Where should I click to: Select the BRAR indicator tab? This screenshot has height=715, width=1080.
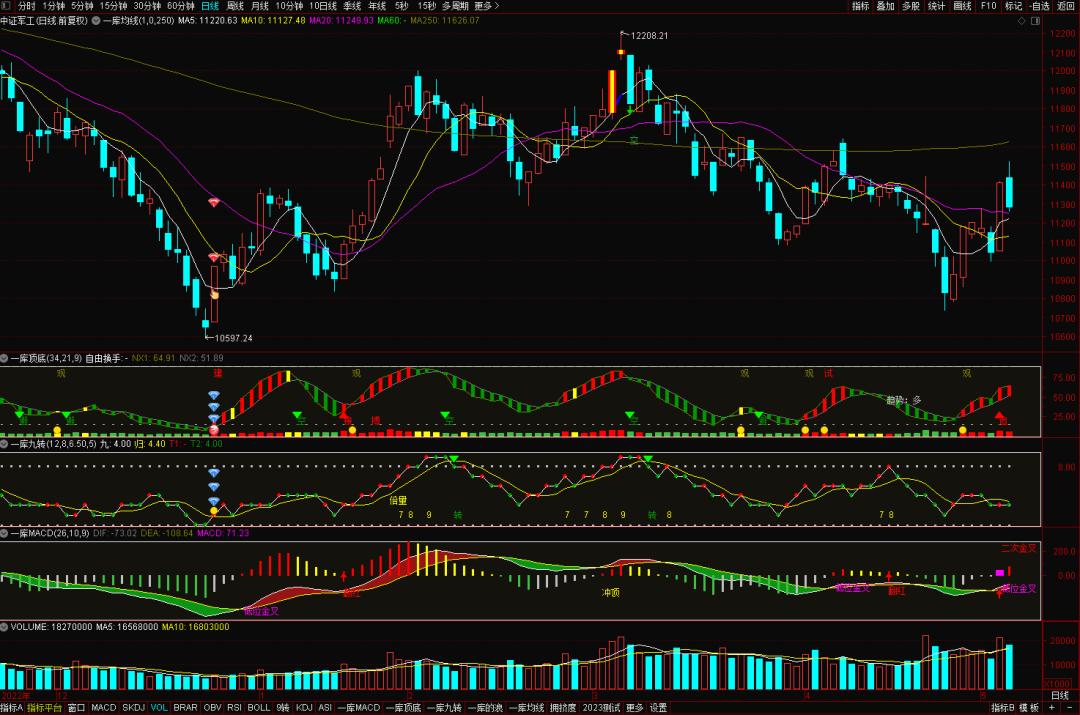185,707
